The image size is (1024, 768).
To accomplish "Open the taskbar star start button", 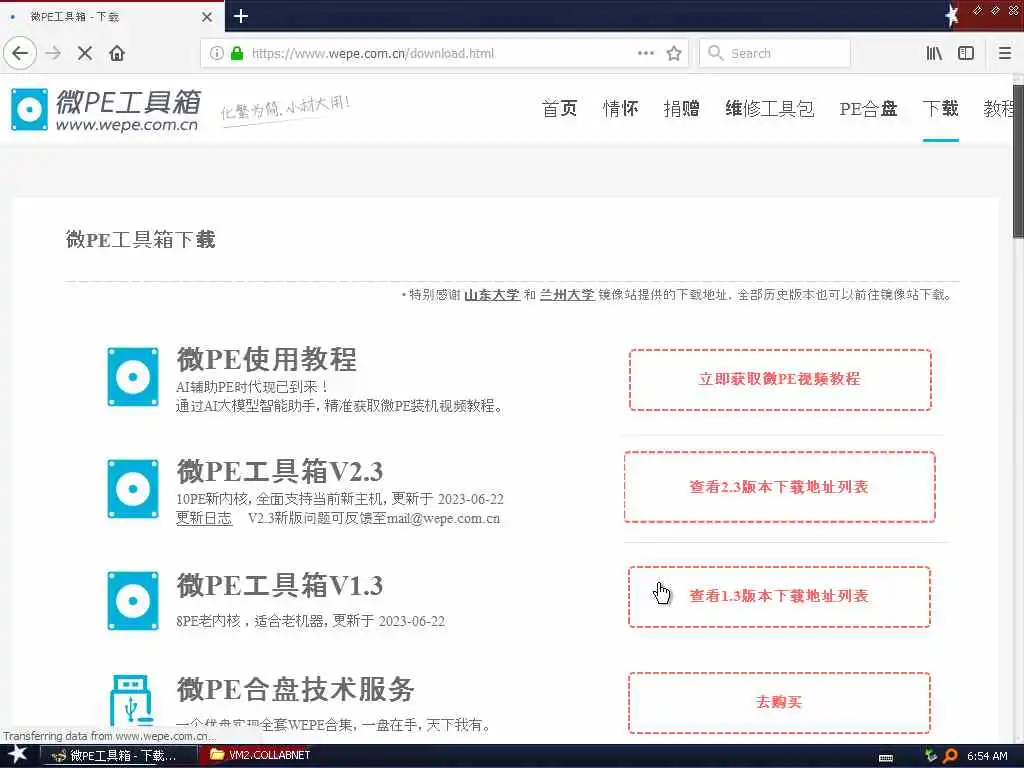I will point(17,755).
